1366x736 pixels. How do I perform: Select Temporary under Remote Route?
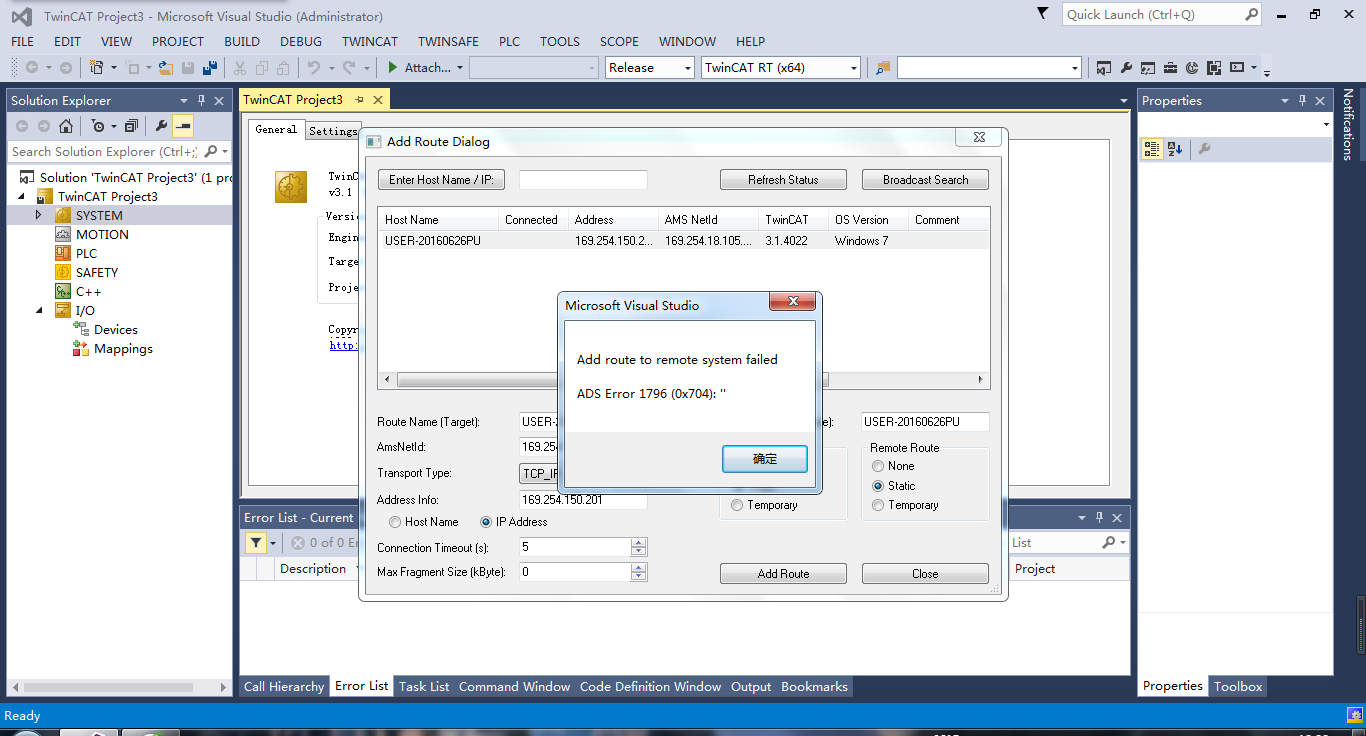click(x=878, y=505)
